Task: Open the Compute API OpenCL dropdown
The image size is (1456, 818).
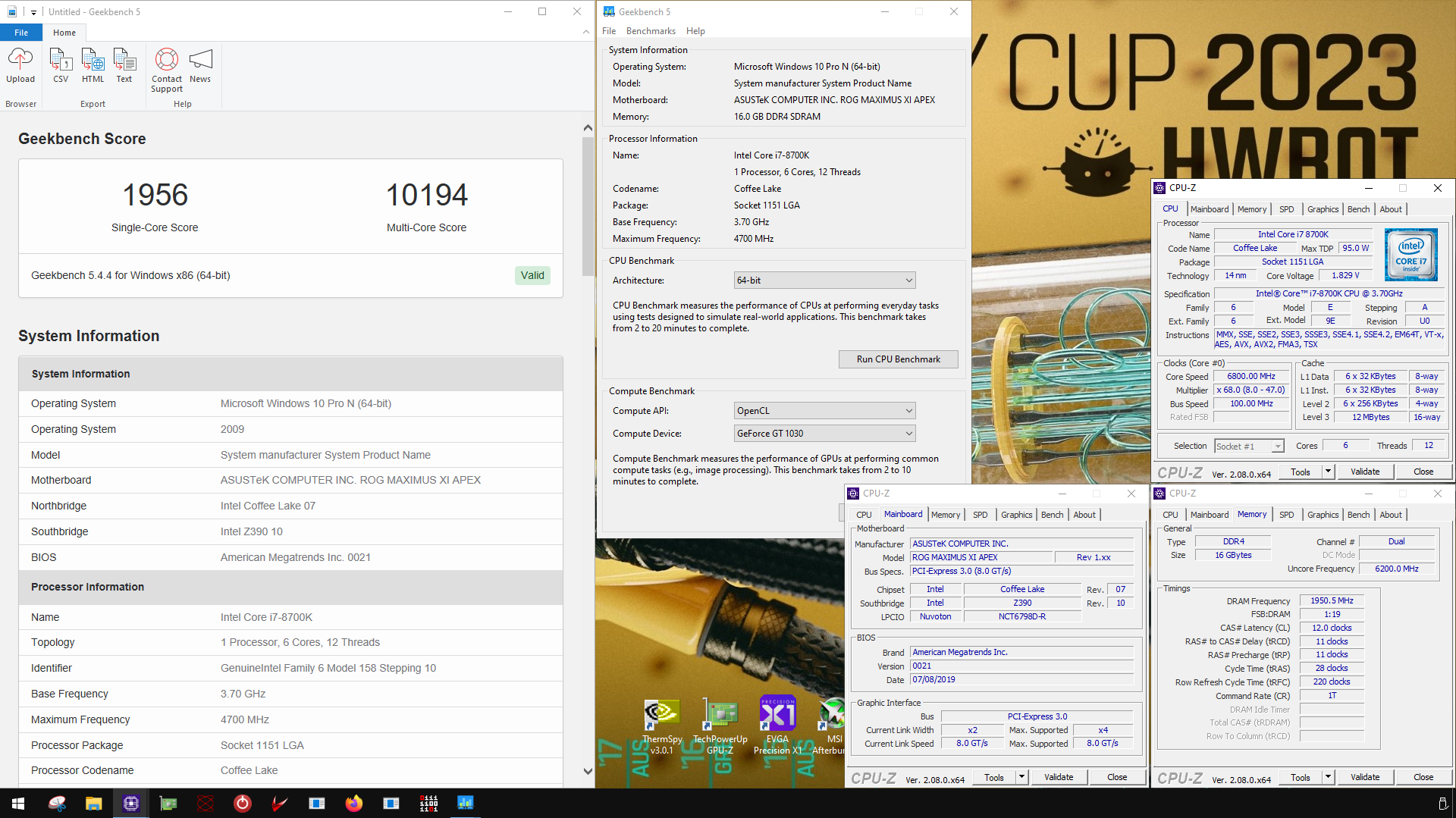Action: pyautogui.click(x=824, y=411)
